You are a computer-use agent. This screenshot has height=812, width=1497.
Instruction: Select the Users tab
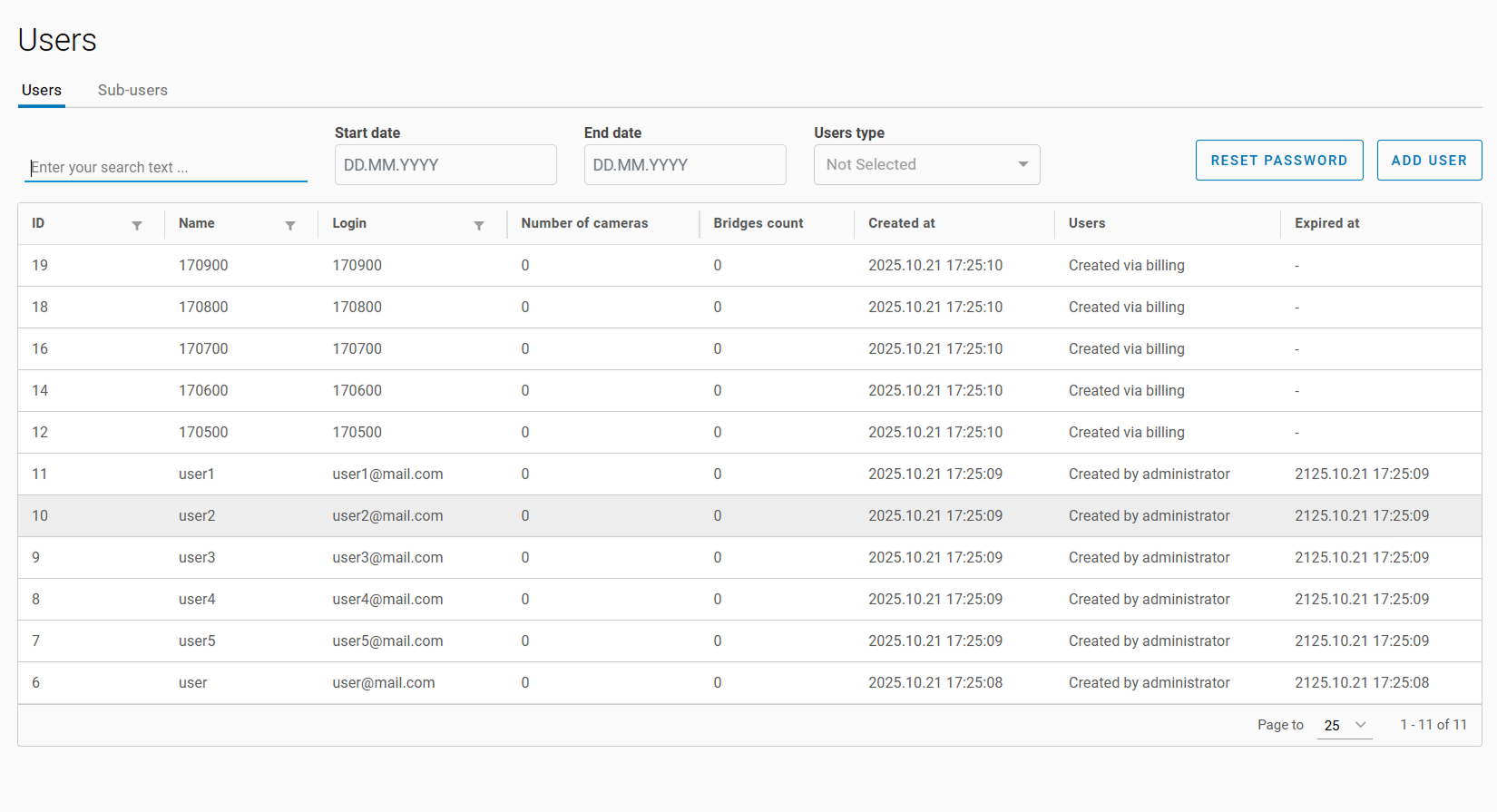click(x=42, y=91)
